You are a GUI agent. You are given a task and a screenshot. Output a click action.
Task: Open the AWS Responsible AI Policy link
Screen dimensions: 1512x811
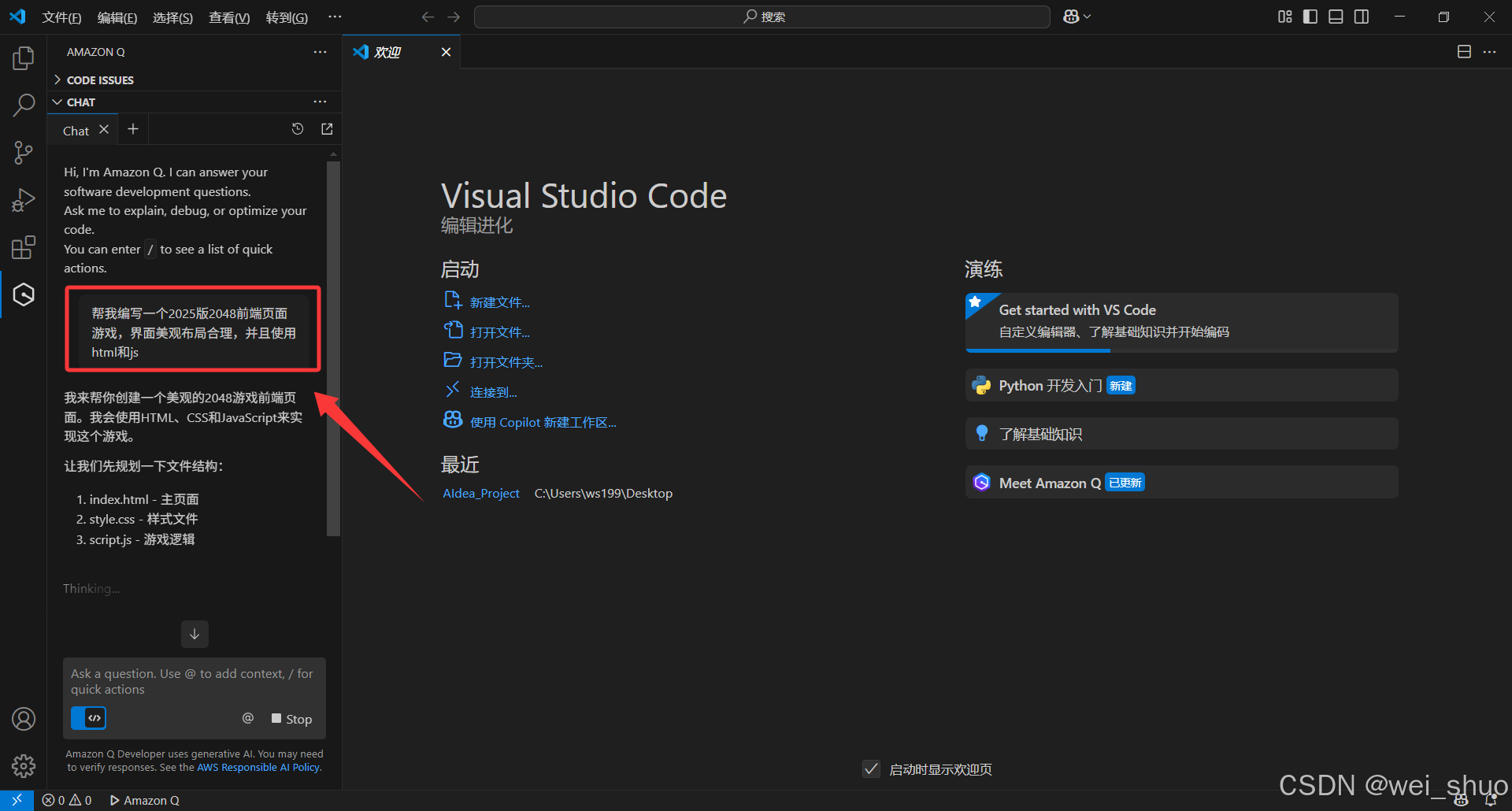[x=258, y=768]
